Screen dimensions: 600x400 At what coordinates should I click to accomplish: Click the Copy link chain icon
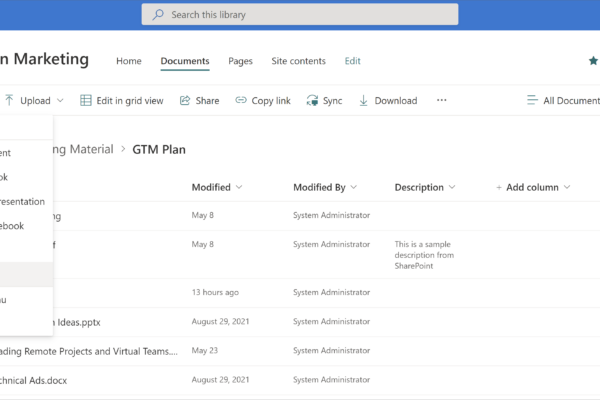click(241, 100)
